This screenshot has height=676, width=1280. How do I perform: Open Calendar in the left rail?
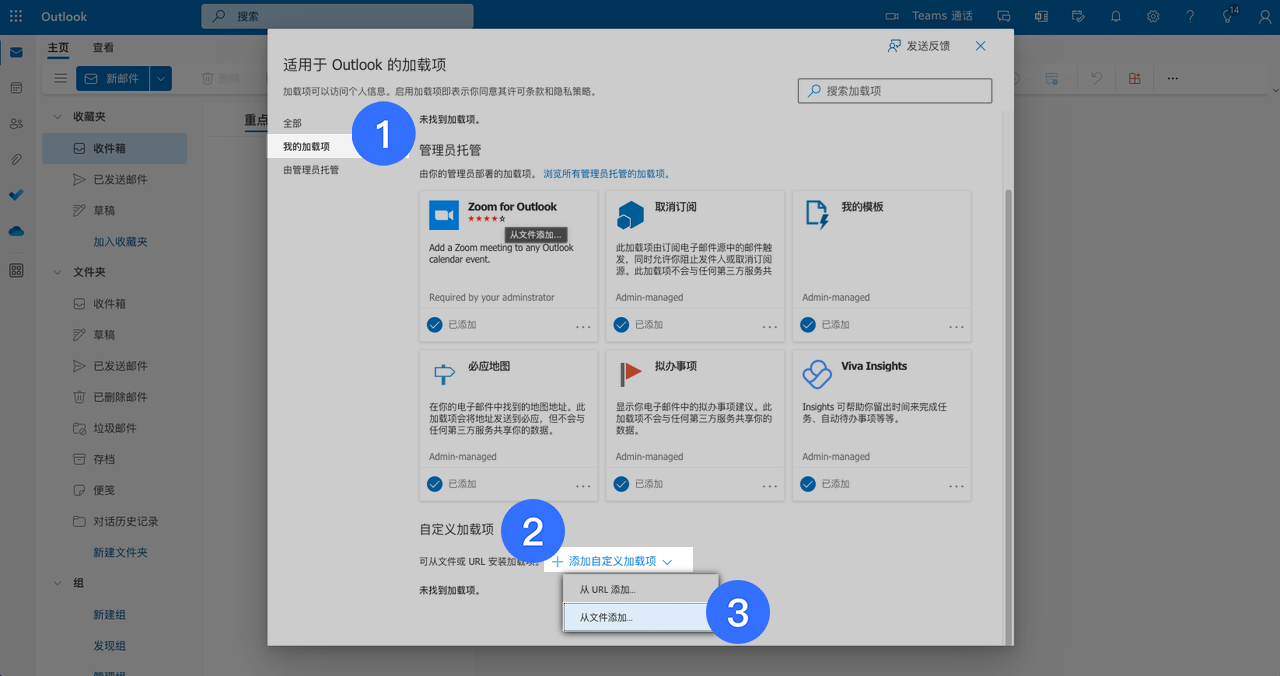[16, 88]
